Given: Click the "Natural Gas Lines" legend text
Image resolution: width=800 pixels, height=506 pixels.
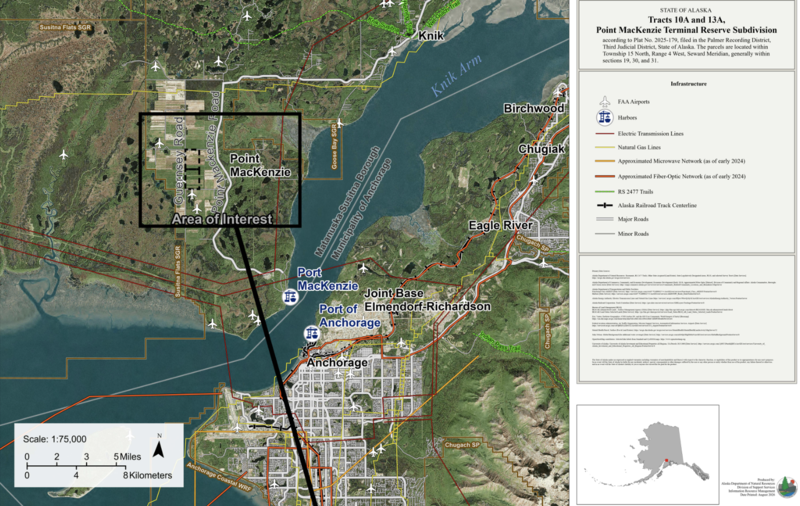Looking at the screenshot, I should pyautogui.click(x=639, y=147).
